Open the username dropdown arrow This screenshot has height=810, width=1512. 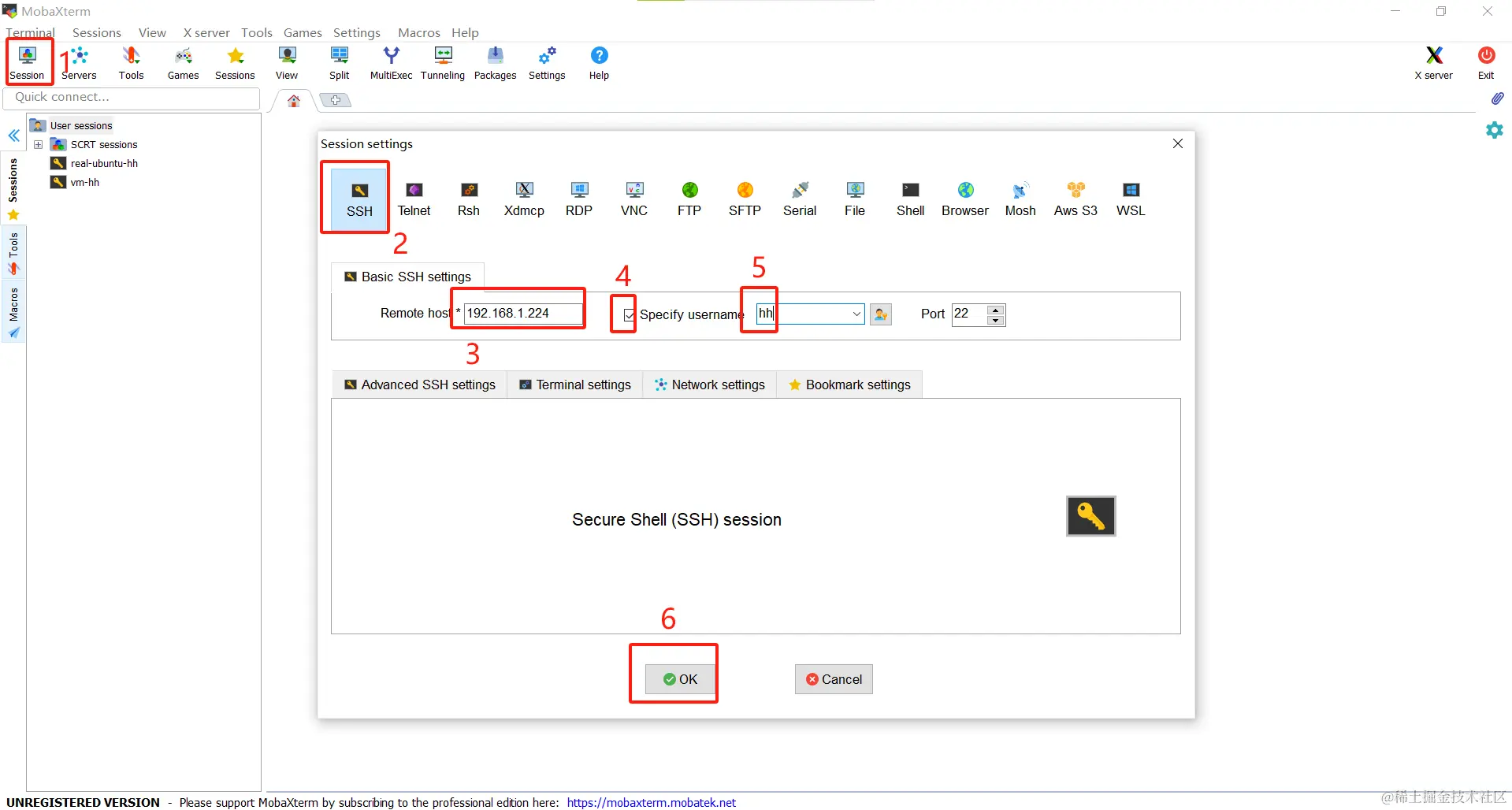click(x=856, y=314)
